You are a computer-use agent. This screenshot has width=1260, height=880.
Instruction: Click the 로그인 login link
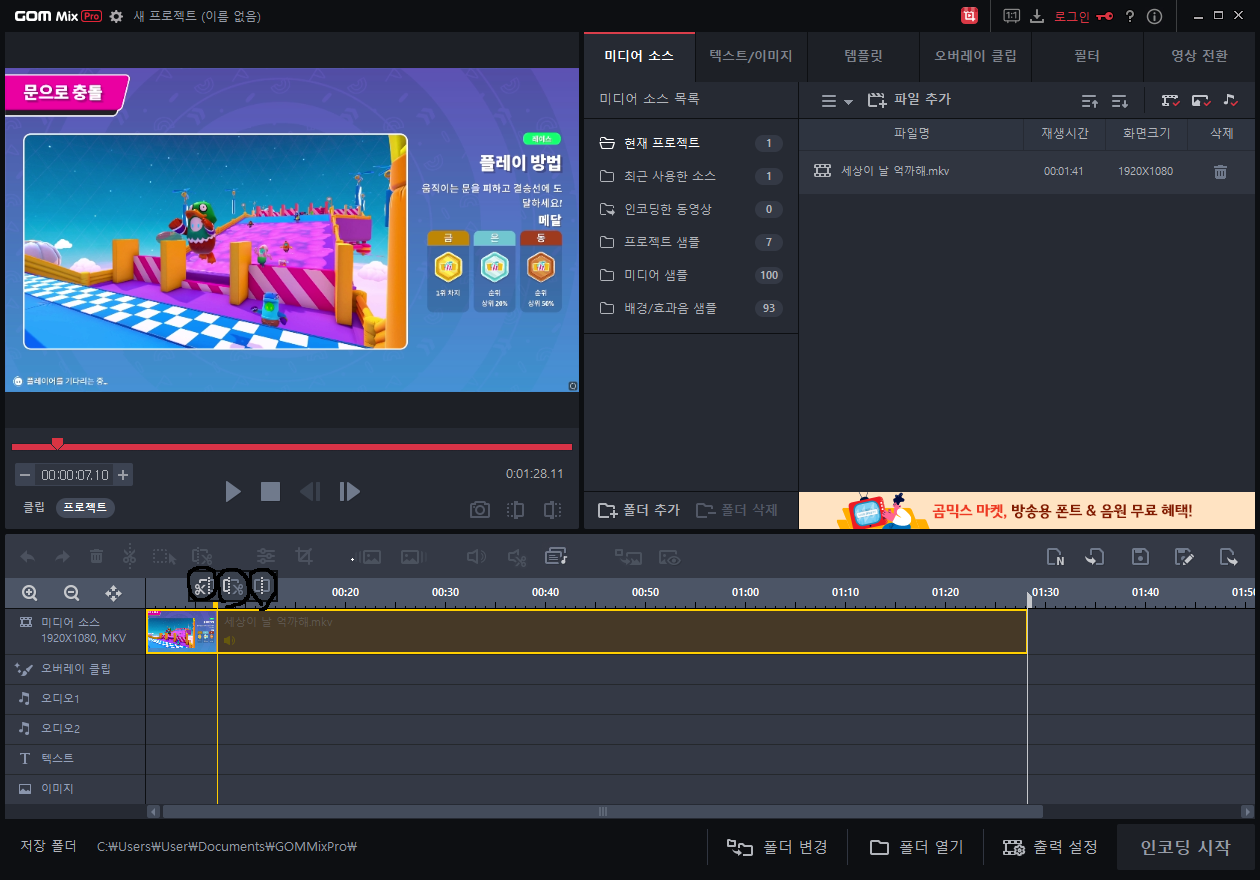tap(1072, 16)
